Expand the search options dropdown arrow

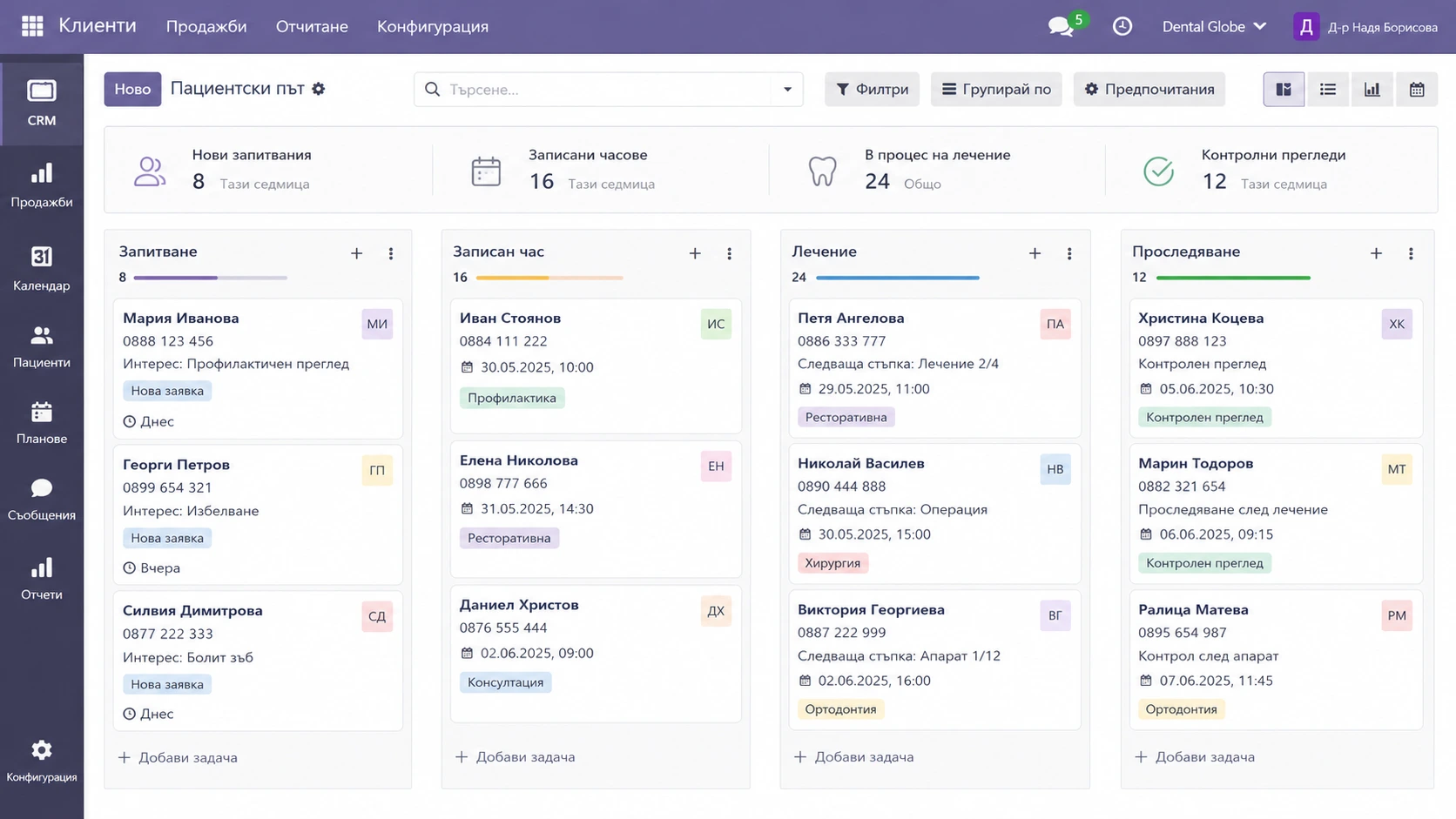[x=787, y=89]
